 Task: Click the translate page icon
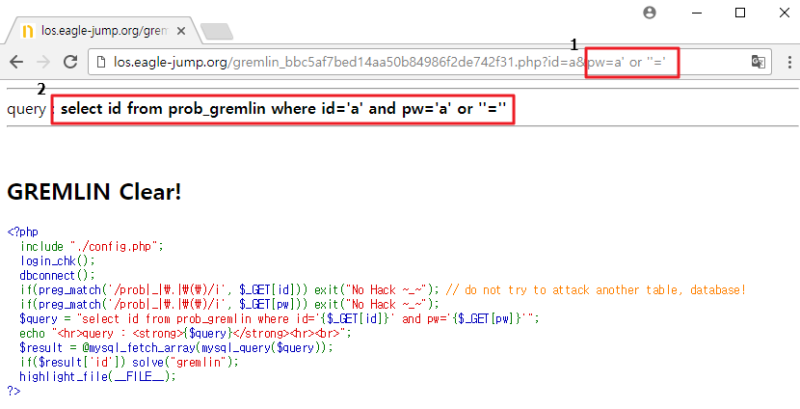pos(758,62)
